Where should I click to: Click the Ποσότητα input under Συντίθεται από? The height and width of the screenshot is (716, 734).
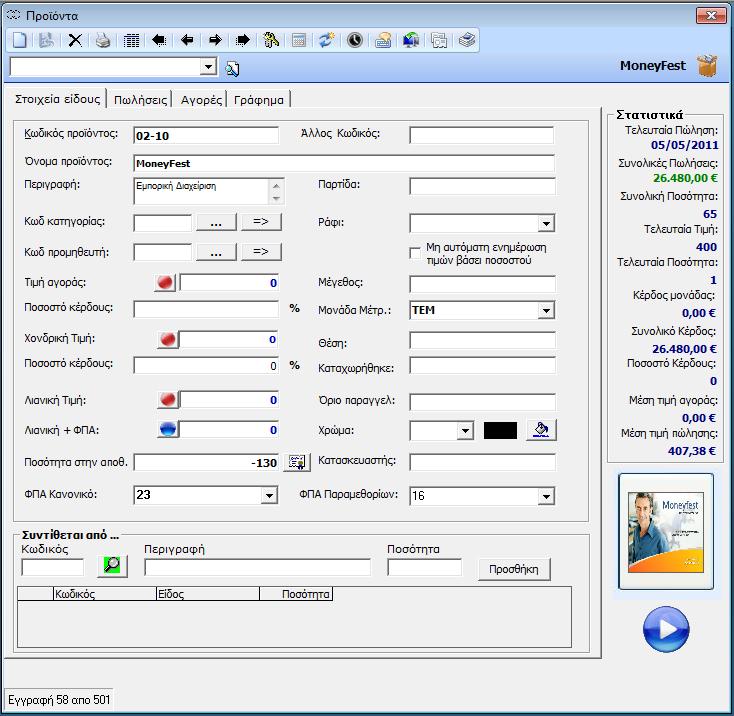[x=425, y=567]
